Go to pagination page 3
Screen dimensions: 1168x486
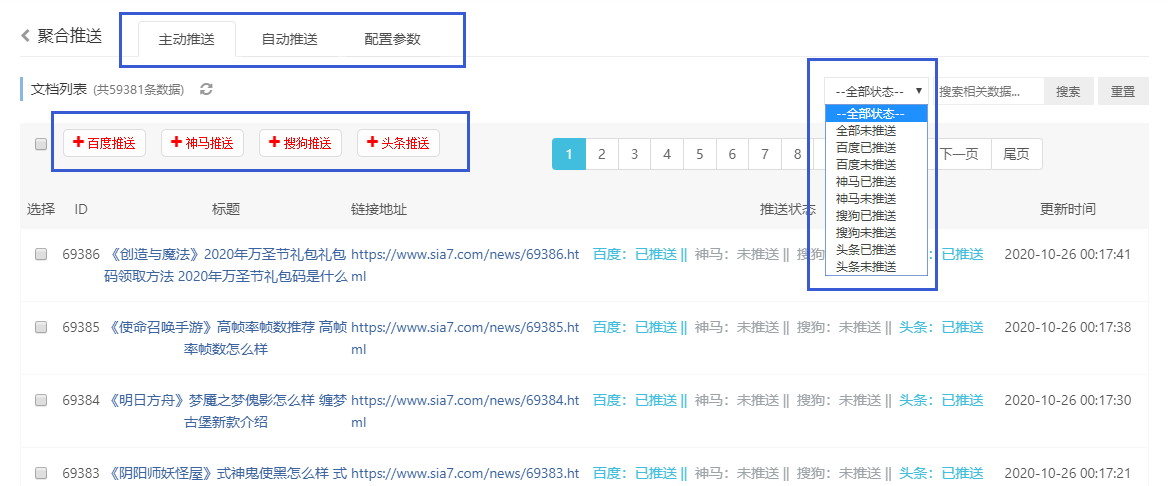click(x=635, y=154)
